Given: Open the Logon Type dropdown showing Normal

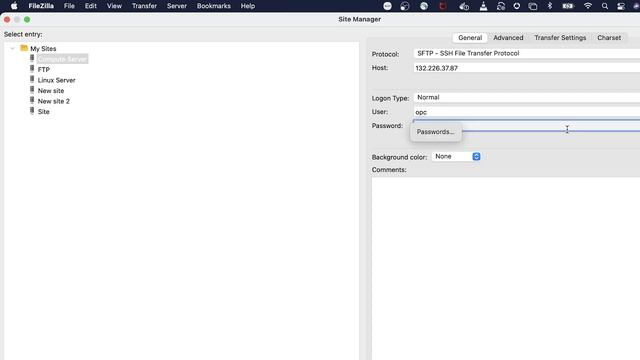Looking at the screenshot, I should 527,98.
